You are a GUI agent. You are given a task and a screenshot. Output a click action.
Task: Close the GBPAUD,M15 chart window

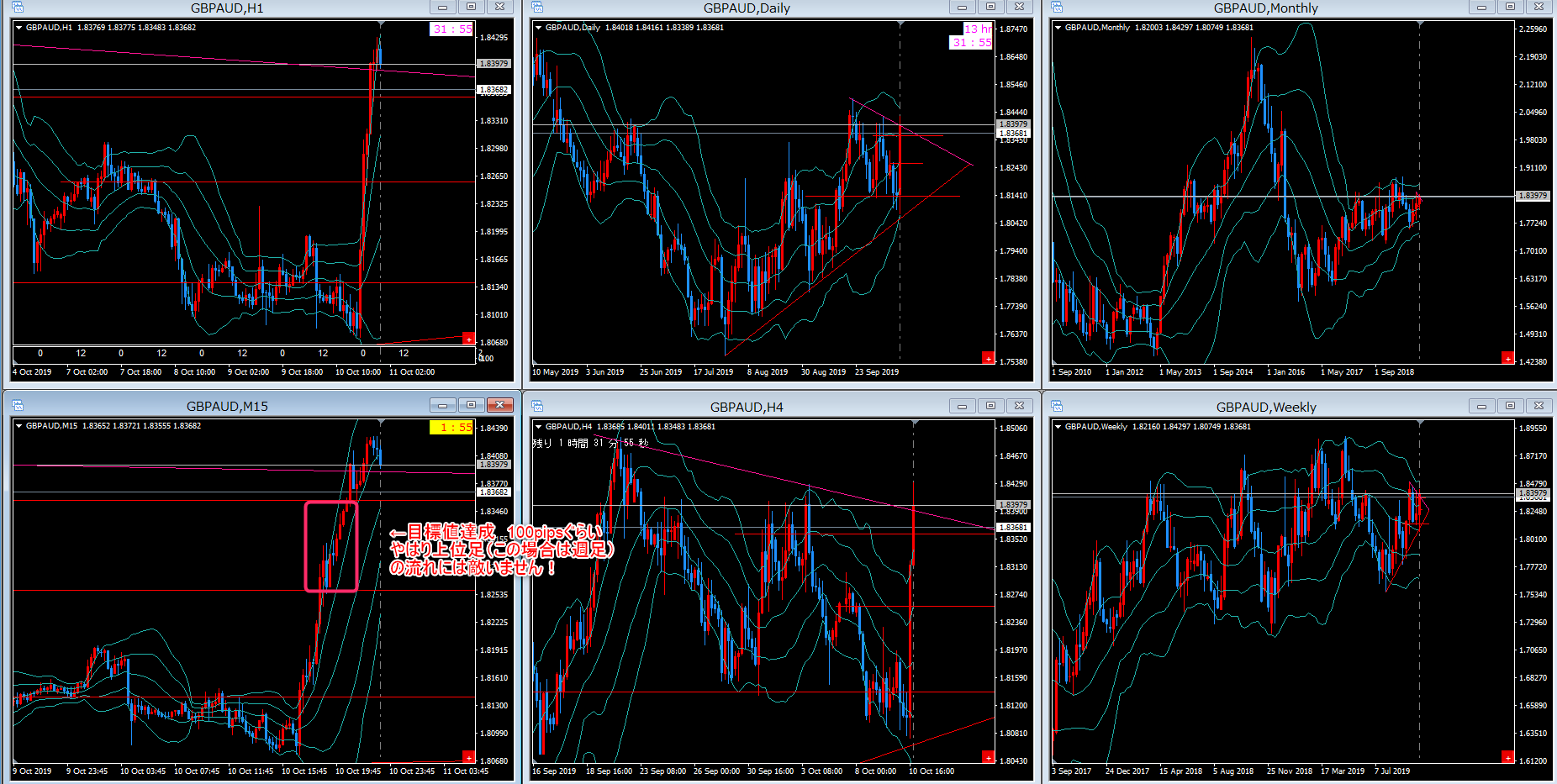click(x=499, y=406)
